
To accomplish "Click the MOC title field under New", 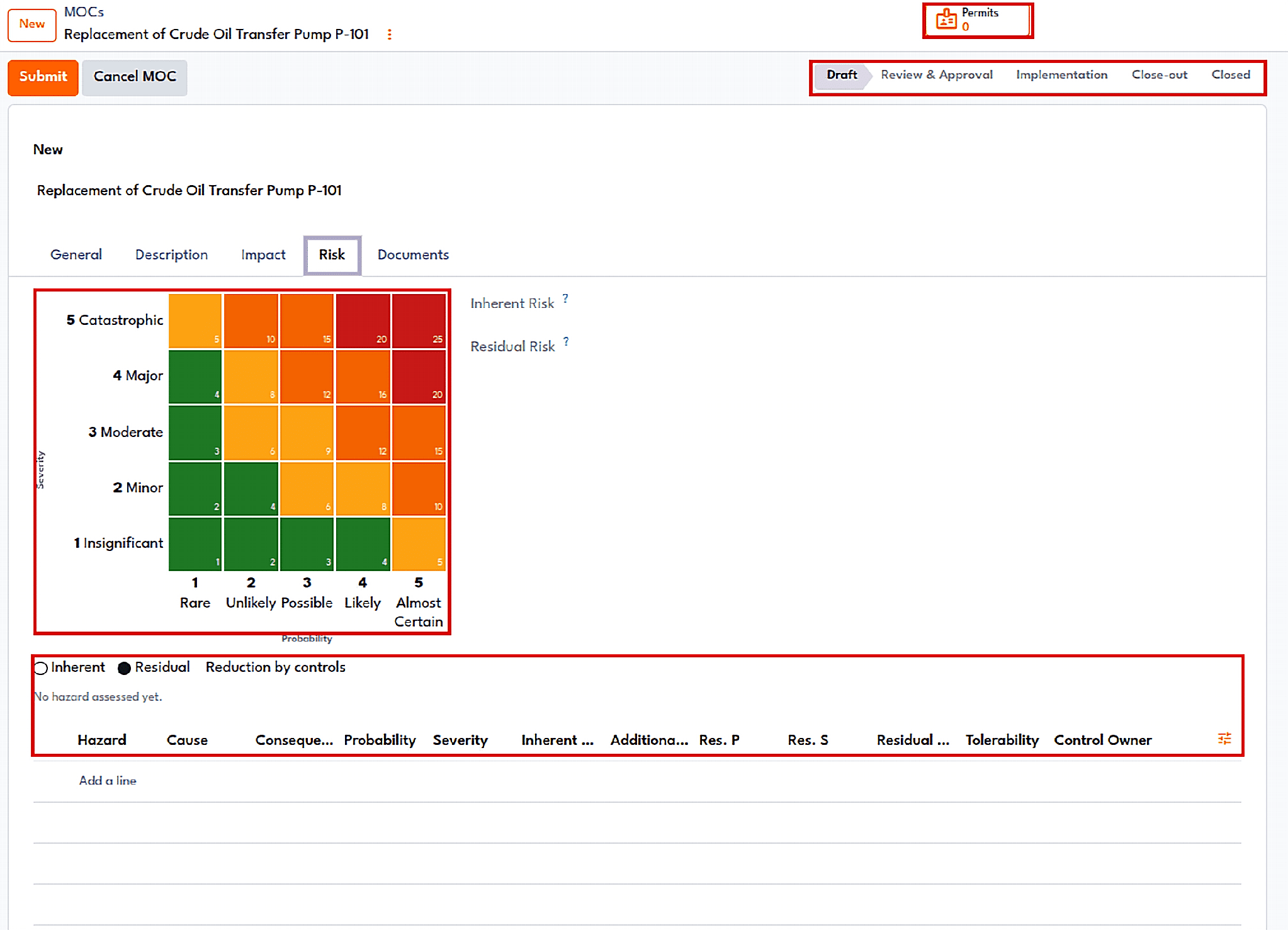I will point(189,190).
